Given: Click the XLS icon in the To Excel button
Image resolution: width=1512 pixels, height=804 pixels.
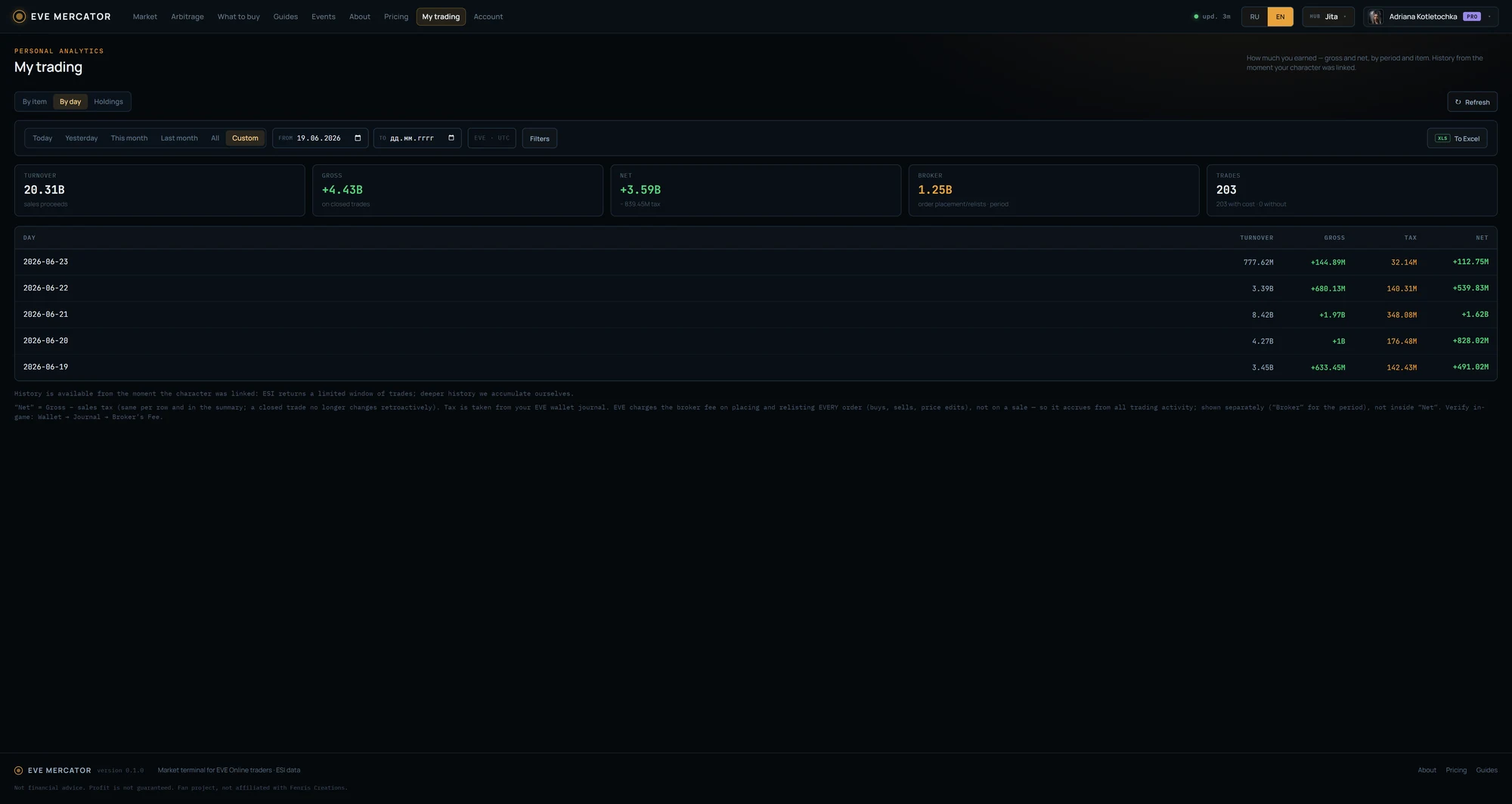Looking at the screenshot, I should [x=1442, y=138].
